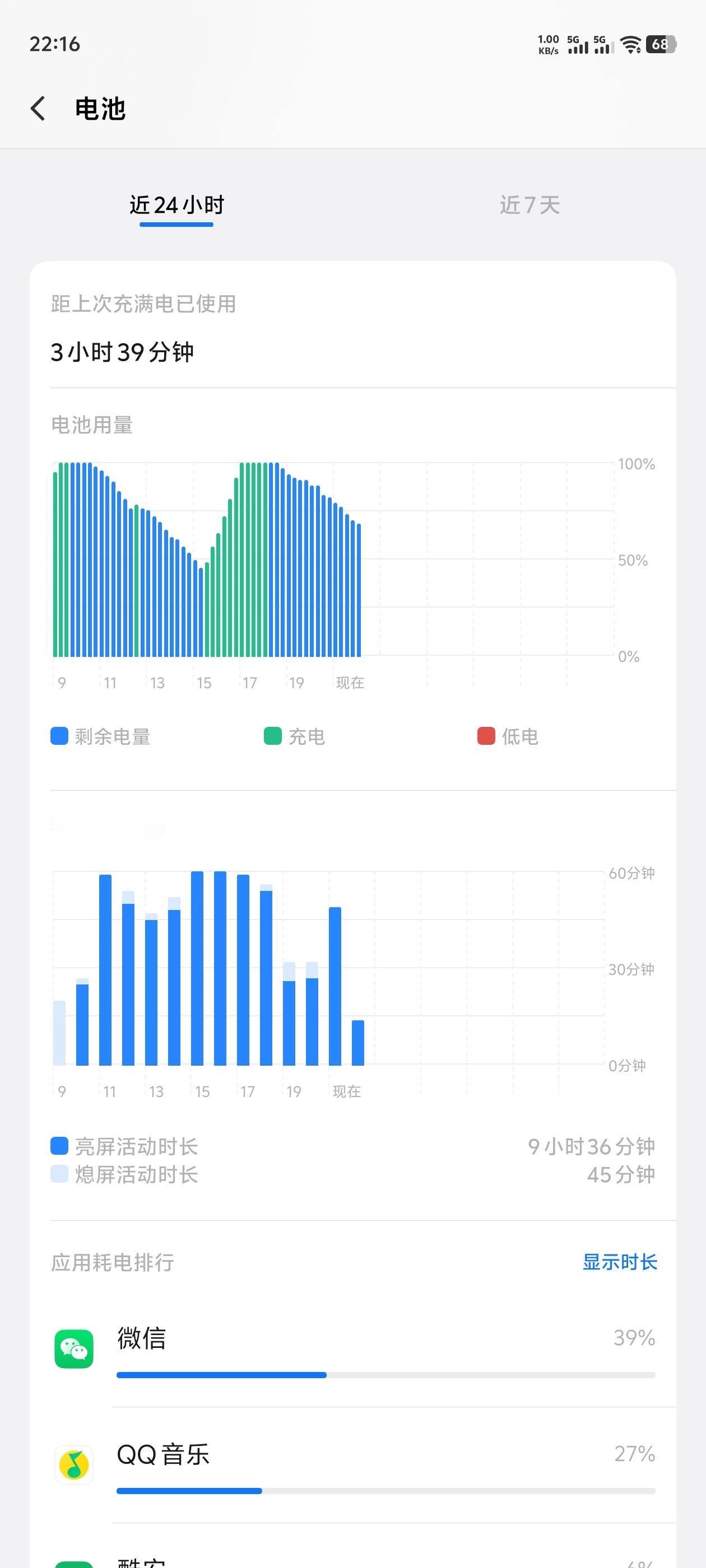The width and height of the screenshot is (706, 1568).
Task: Tap 现在 label under battery chart
Action: point(350,682)
